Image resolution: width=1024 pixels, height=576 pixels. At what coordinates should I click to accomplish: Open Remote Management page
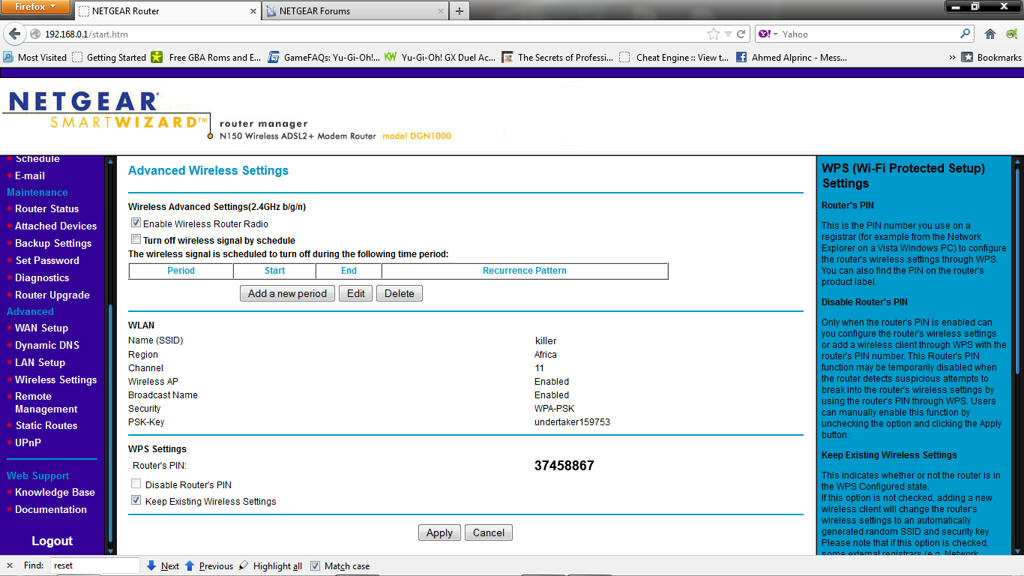(x=46, y=402)
